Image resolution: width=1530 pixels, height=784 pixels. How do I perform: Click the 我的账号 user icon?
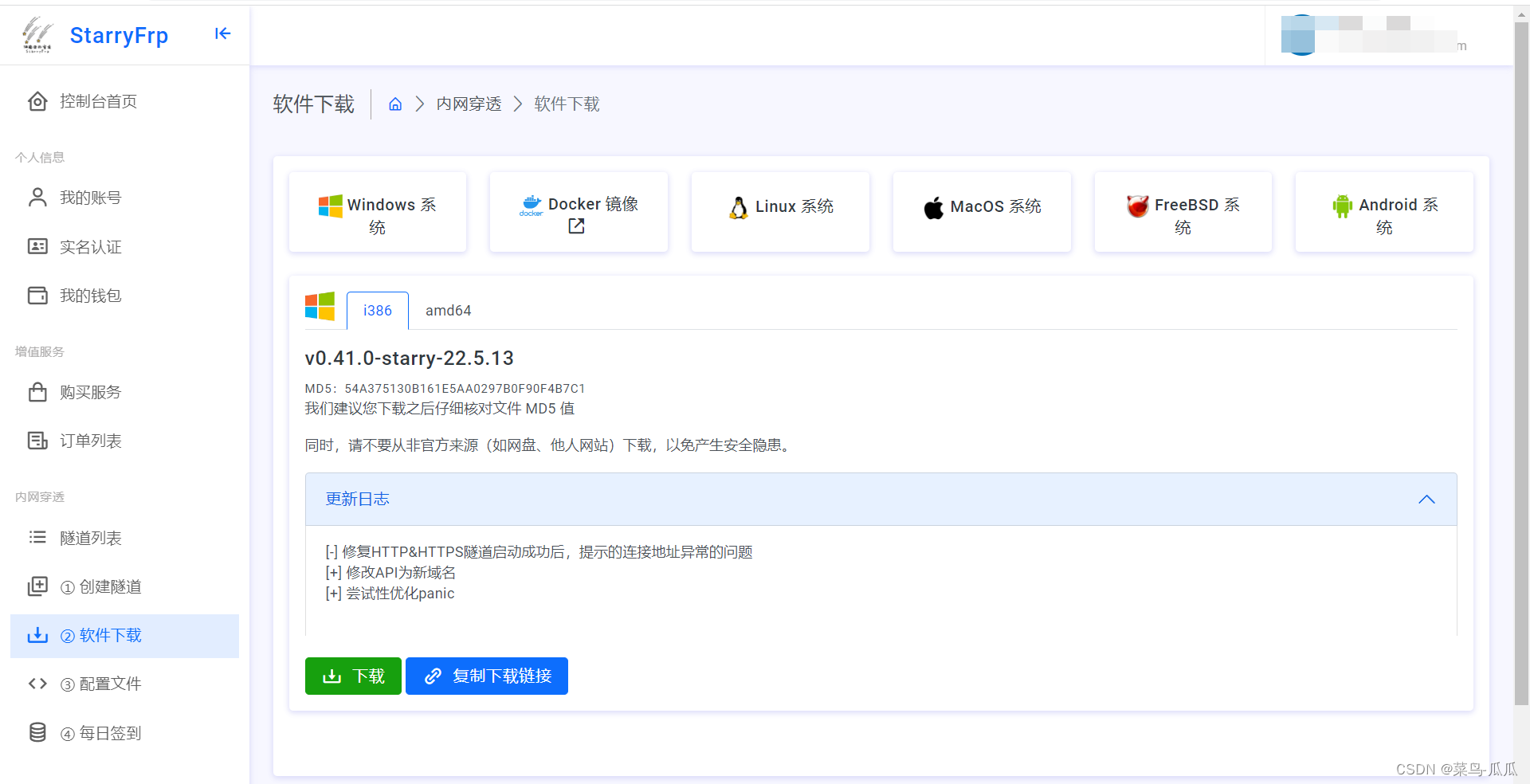(37, 198)
